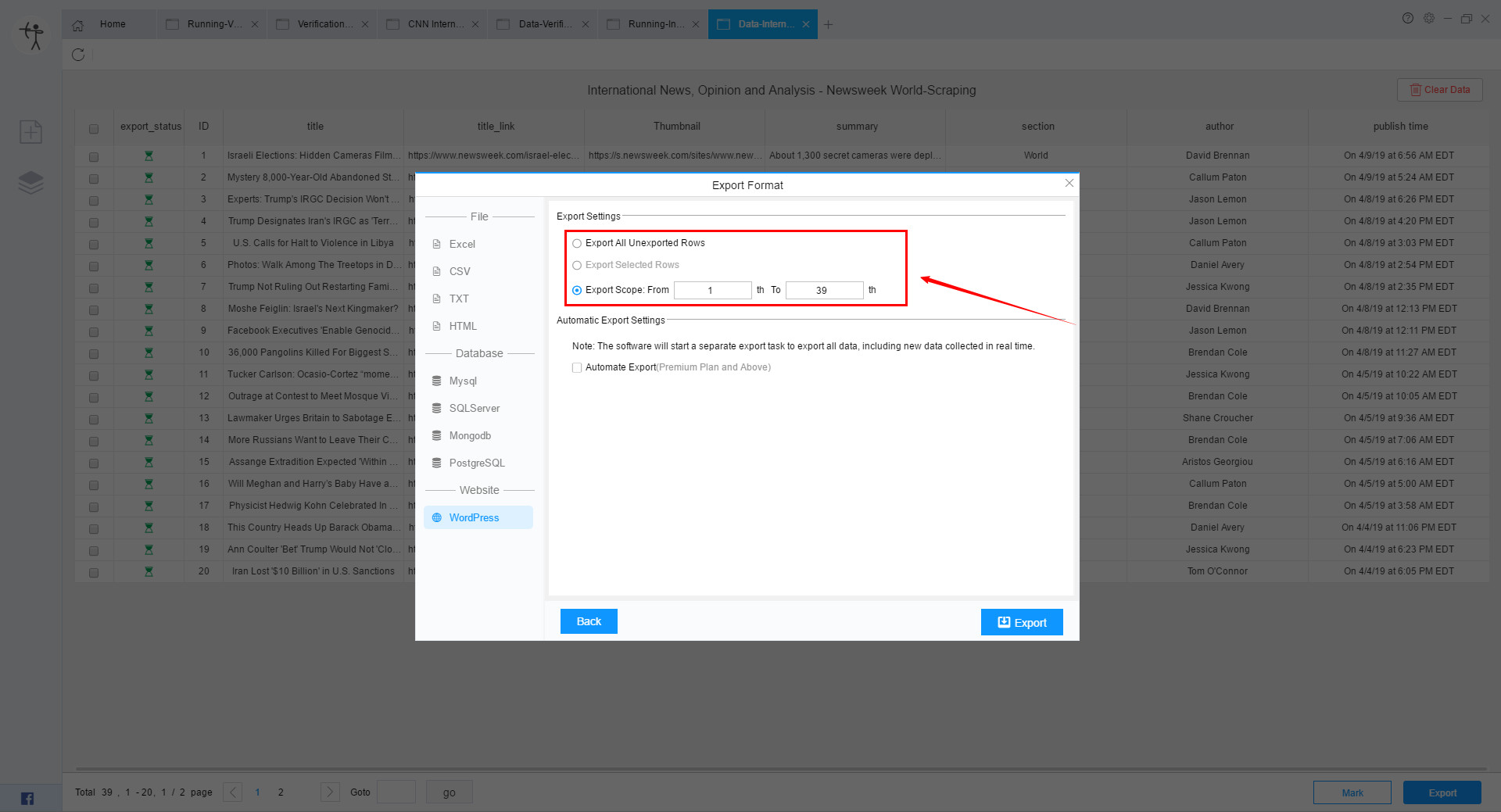Screen dimensions: 1501x812
Task: Click the Export Scope From input field
Action: 711,290
